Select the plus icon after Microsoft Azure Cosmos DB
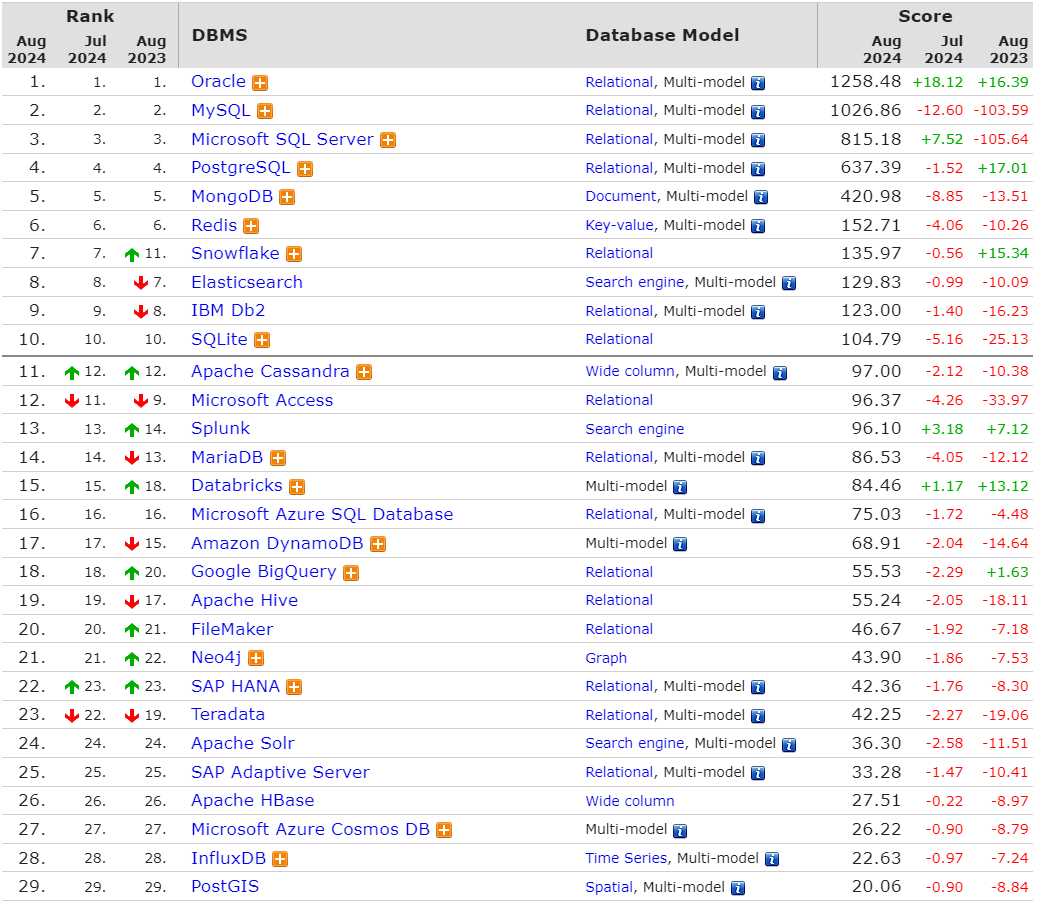This screenshot has height=901, width=1037. pyautogui.click(x=444, y=830)
